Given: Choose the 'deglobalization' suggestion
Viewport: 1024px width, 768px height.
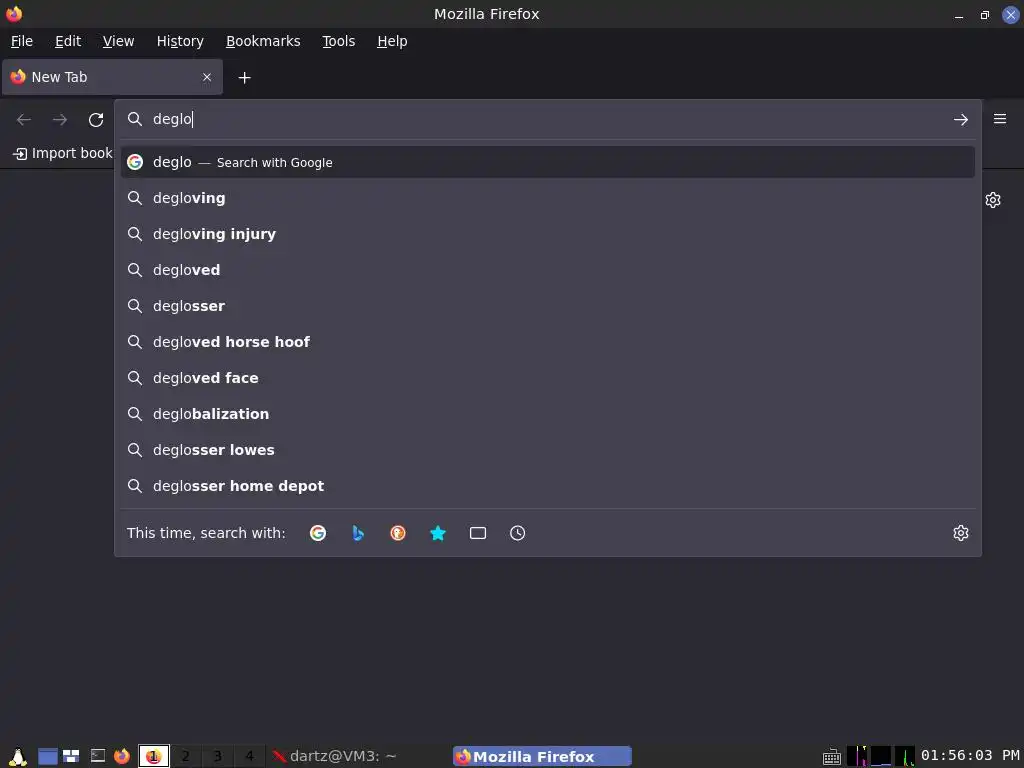Looking at the screenshot, I should tap(548, 413).
